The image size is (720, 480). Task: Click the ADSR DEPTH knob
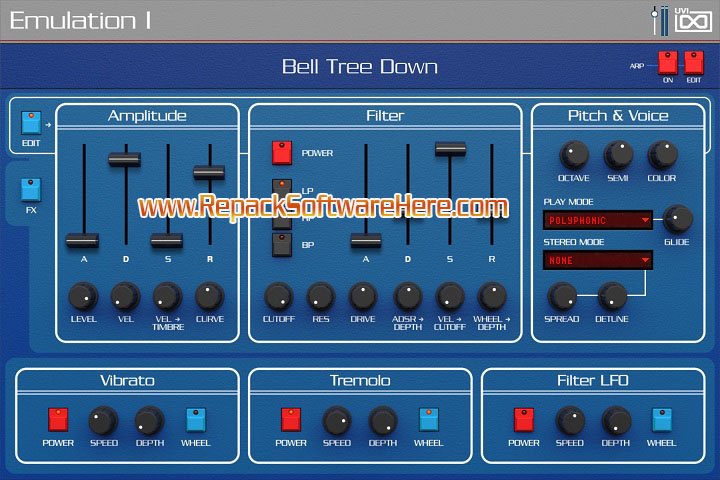[x=408, y=296]
